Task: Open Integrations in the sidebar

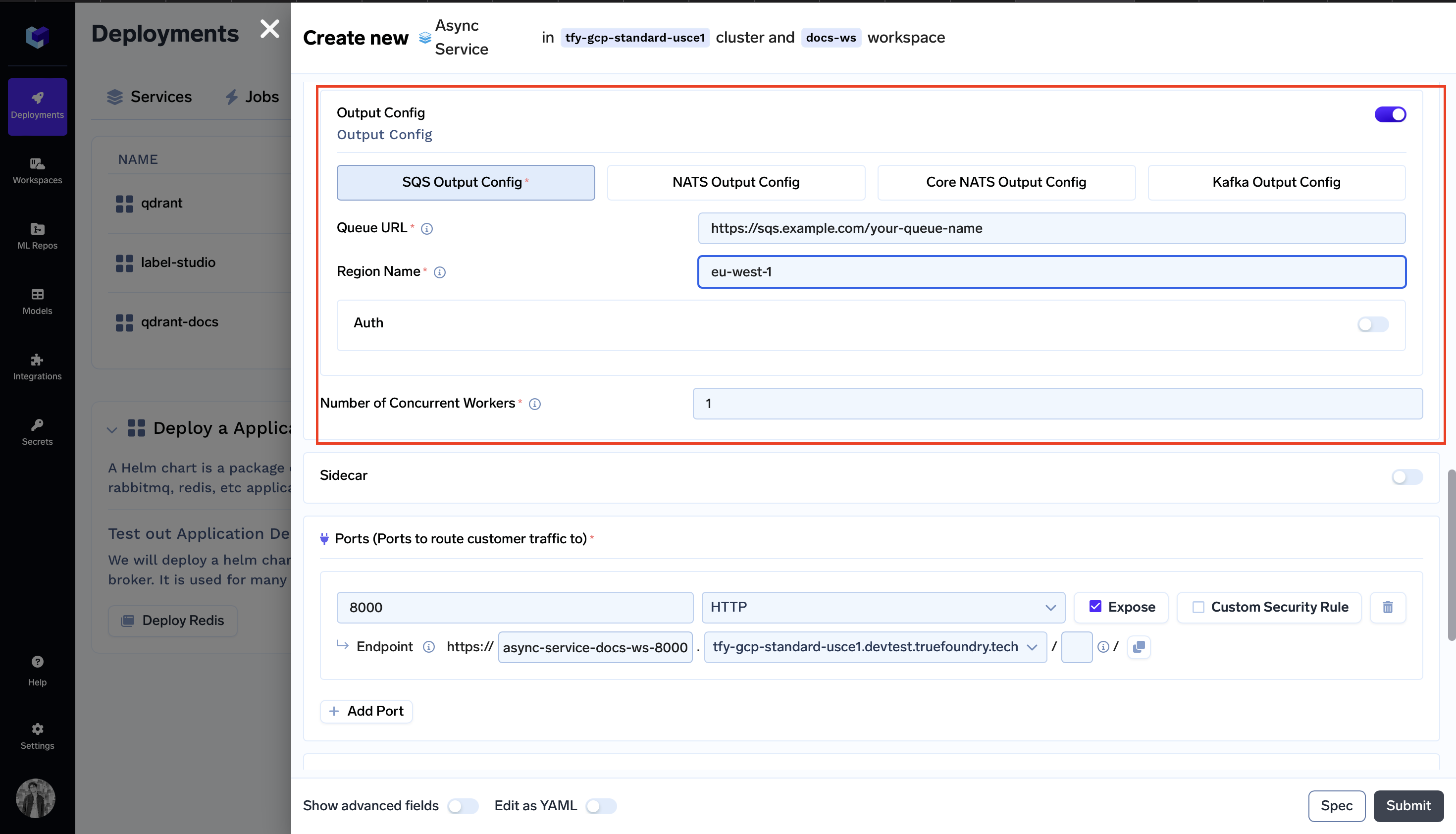Action: 37,367
